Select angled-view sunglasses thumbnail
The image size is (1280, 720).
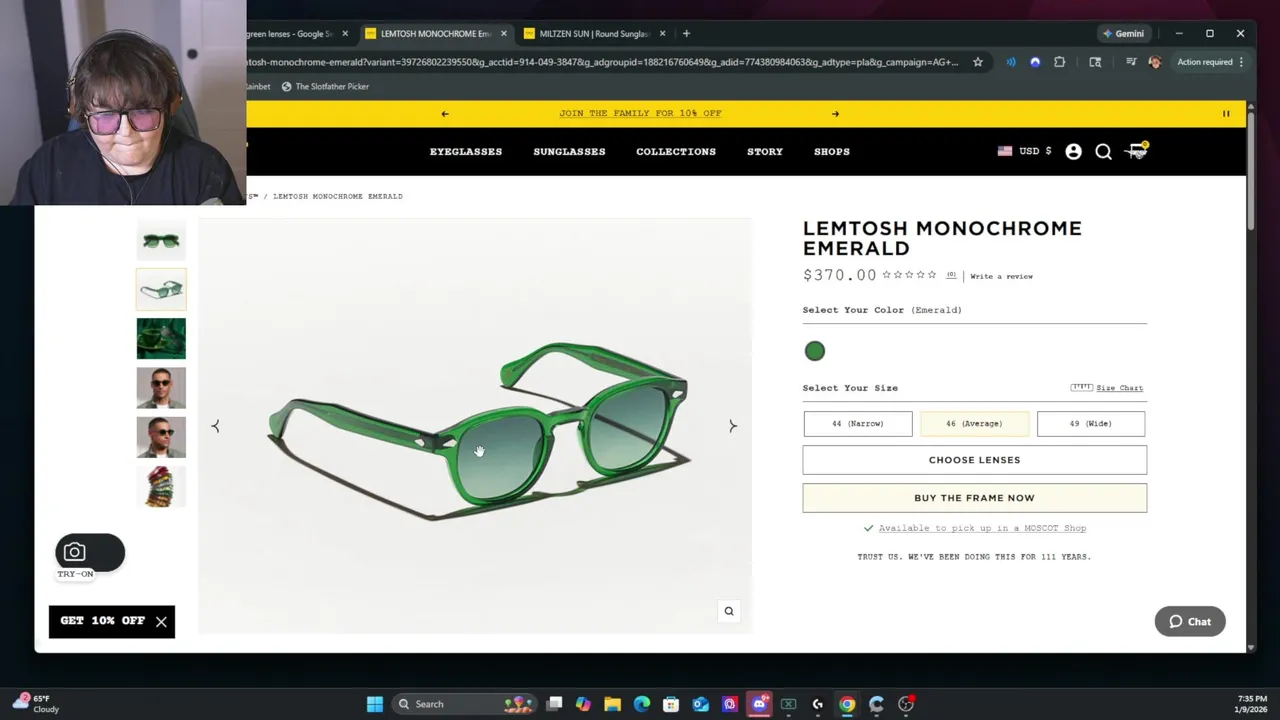pos(161,289)
